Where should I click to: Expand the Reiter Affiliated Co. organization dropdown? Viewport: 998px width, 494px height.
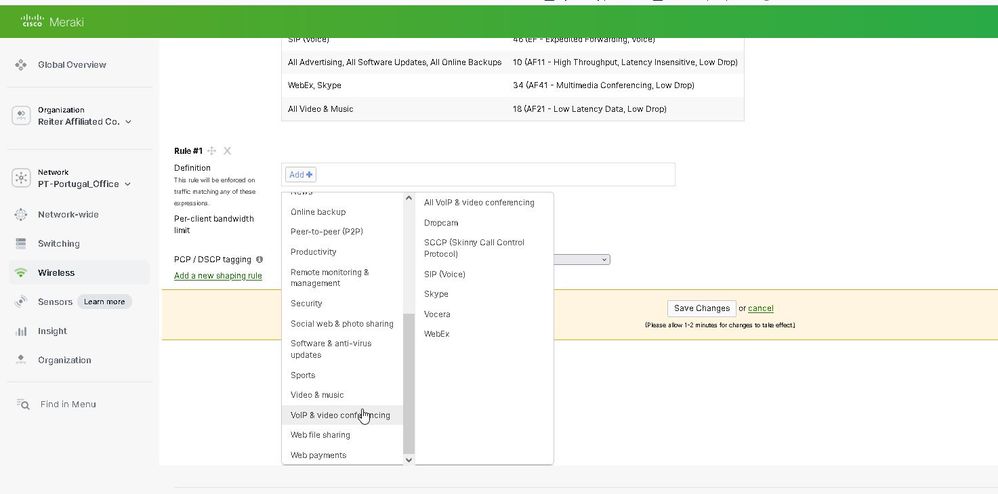point(128,122)
